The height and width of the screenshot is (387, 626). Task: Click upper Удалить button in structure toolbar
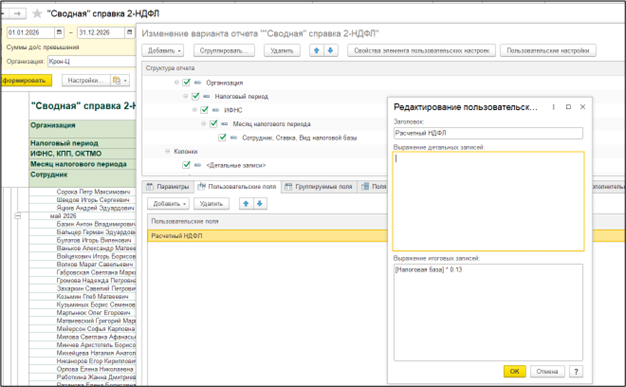coord(282,51)
